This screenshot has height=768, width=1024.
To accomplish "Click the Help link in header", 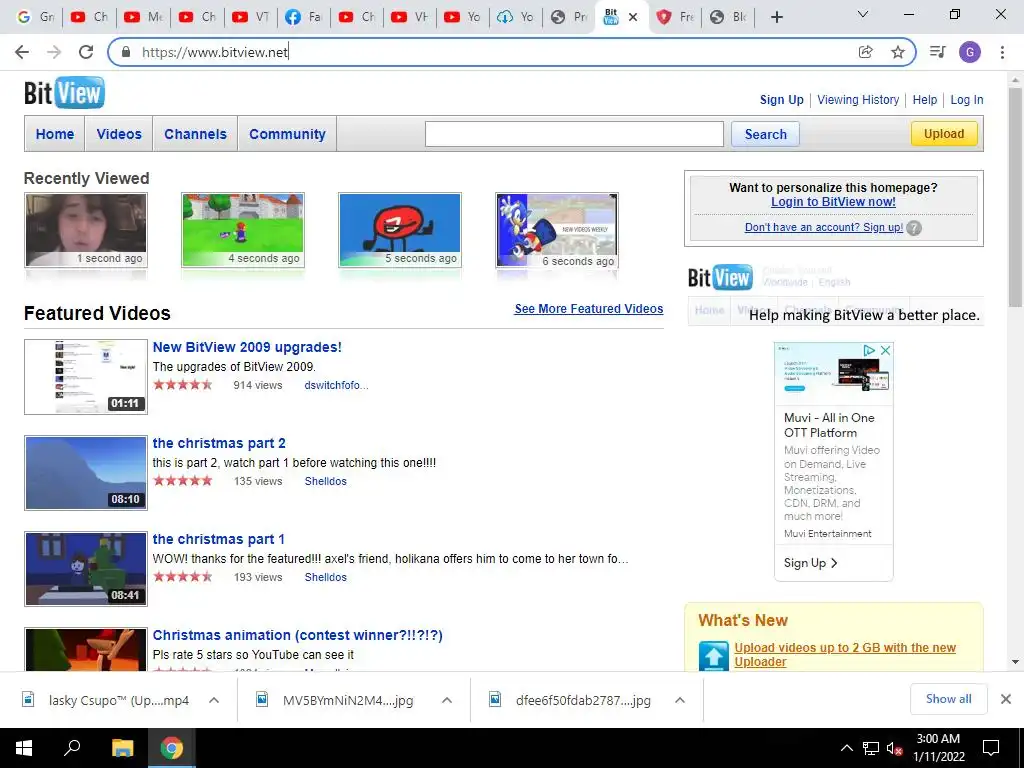I will (925, 100).
